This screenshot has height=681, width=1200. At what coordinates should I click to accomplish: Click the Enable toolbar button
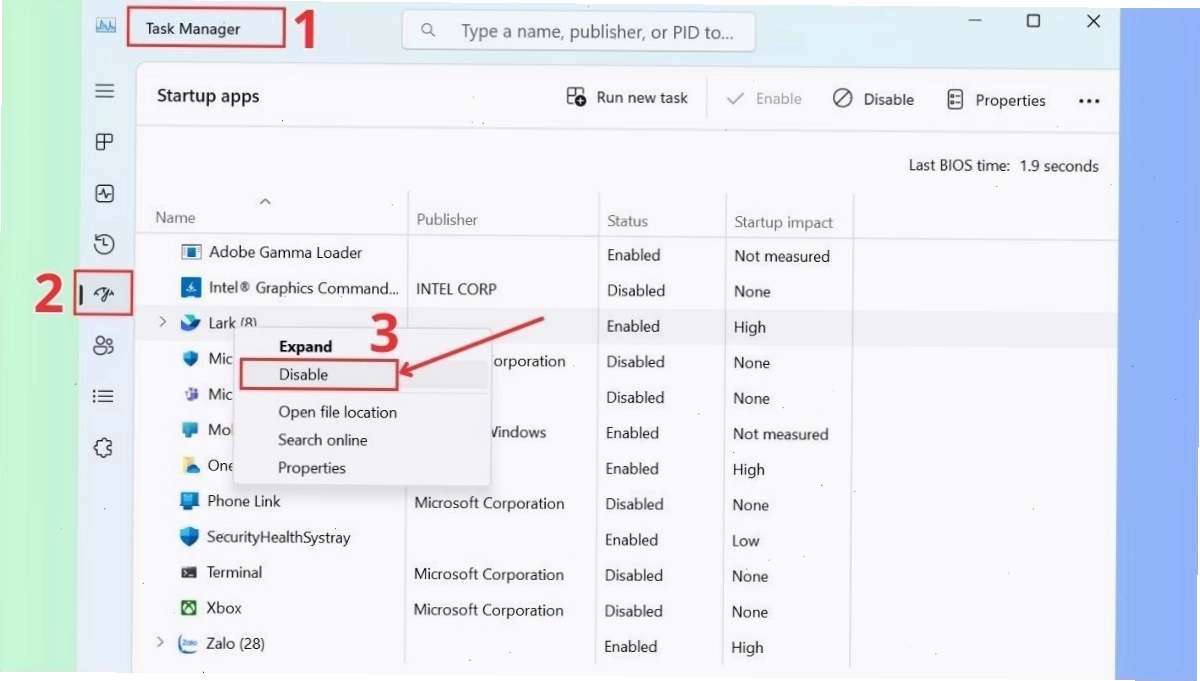764,99
